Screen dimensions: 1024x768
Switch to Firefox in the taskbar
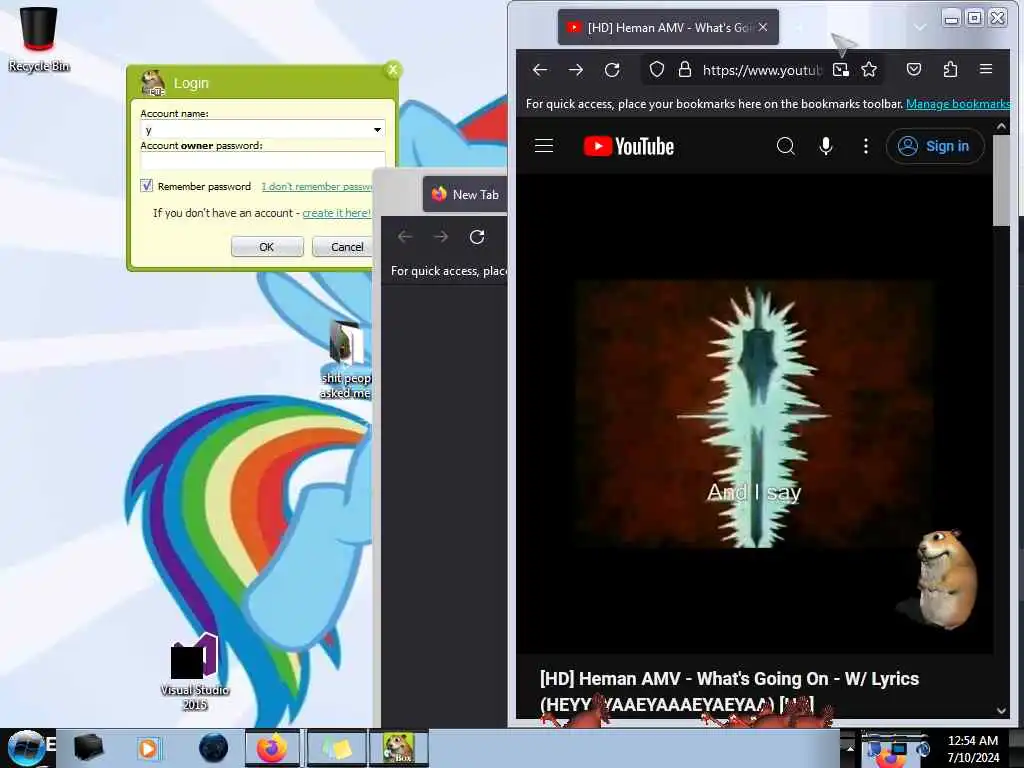(272, 748)
